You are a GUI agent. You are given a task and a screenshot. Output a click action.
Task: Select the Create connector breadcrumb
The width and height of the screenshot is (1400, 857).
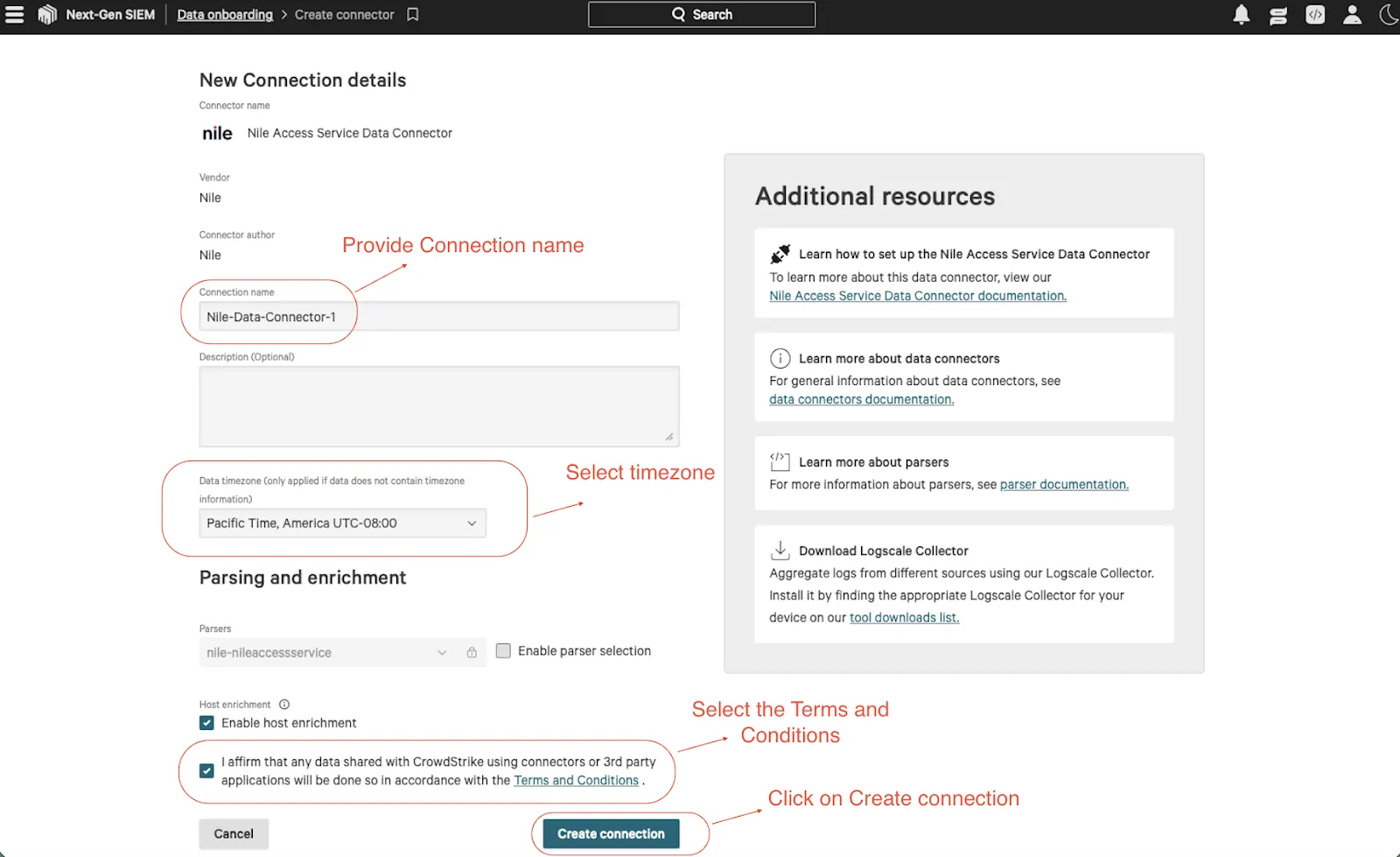tap(345, 15)
